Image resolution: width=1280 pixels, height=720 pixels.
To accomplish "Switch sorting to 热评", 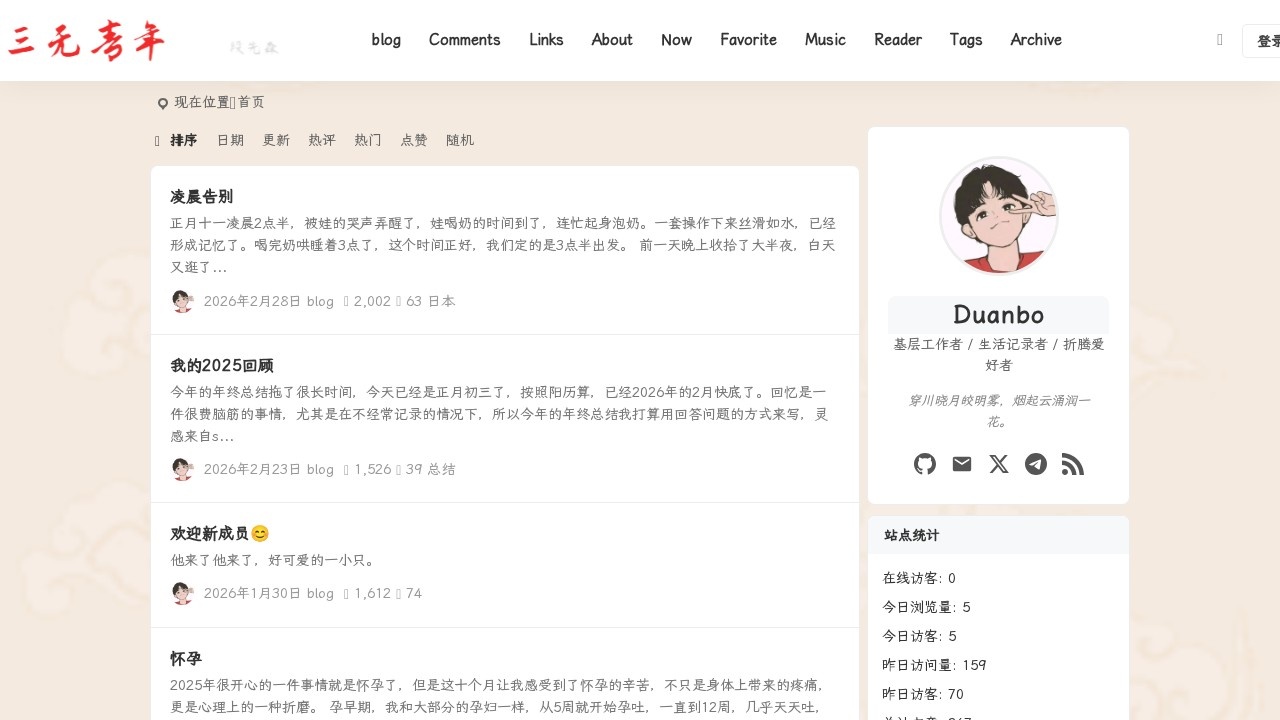I will point(322,140).
